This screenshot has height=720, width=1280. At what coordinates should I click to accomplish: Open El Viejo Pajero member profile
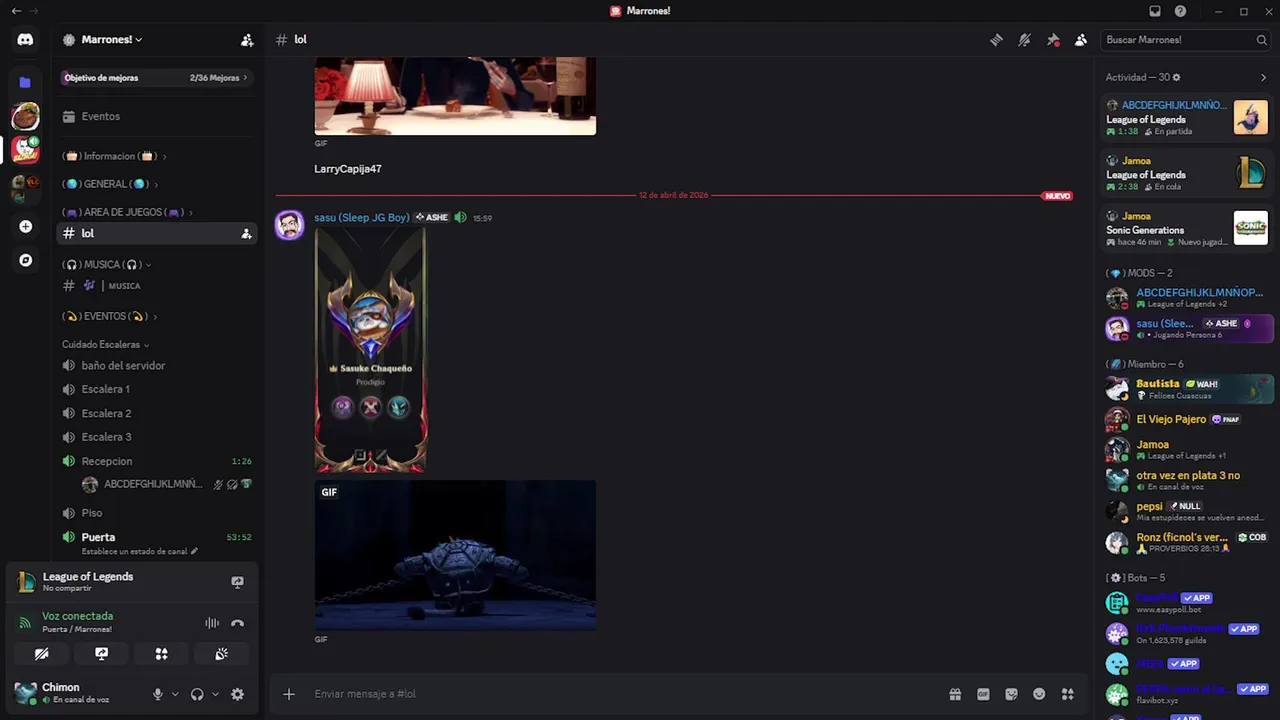click(x=1188, y=419)
